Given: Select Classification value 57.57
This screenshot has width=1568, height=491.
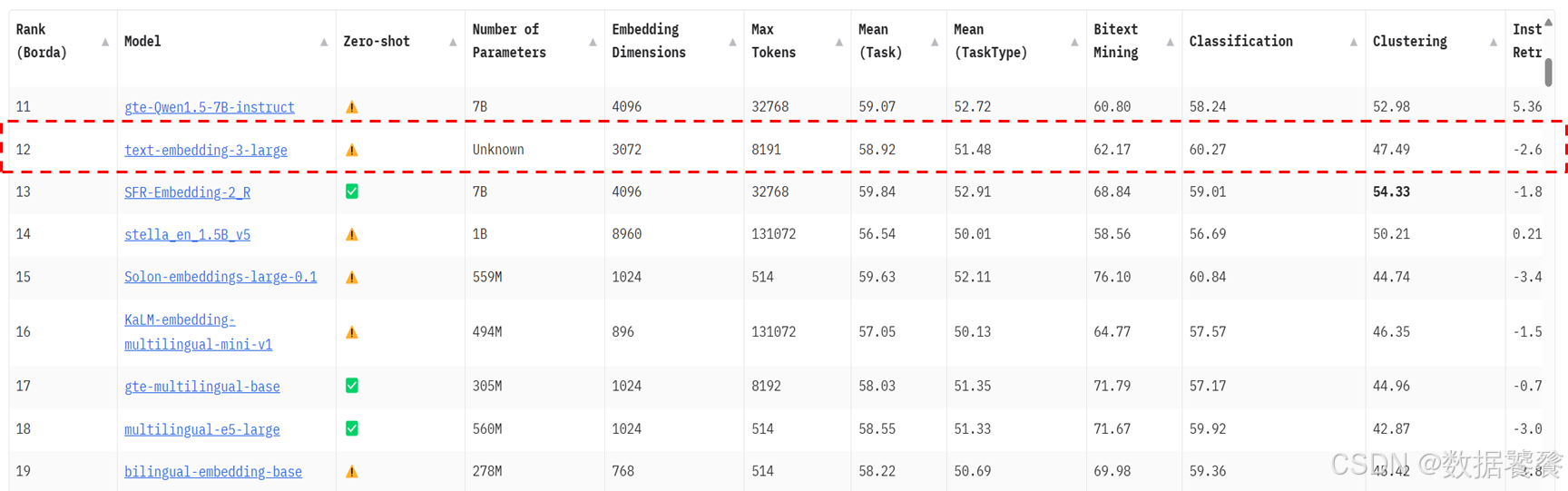Looking at the screenshot, I should pos(1207,332).
